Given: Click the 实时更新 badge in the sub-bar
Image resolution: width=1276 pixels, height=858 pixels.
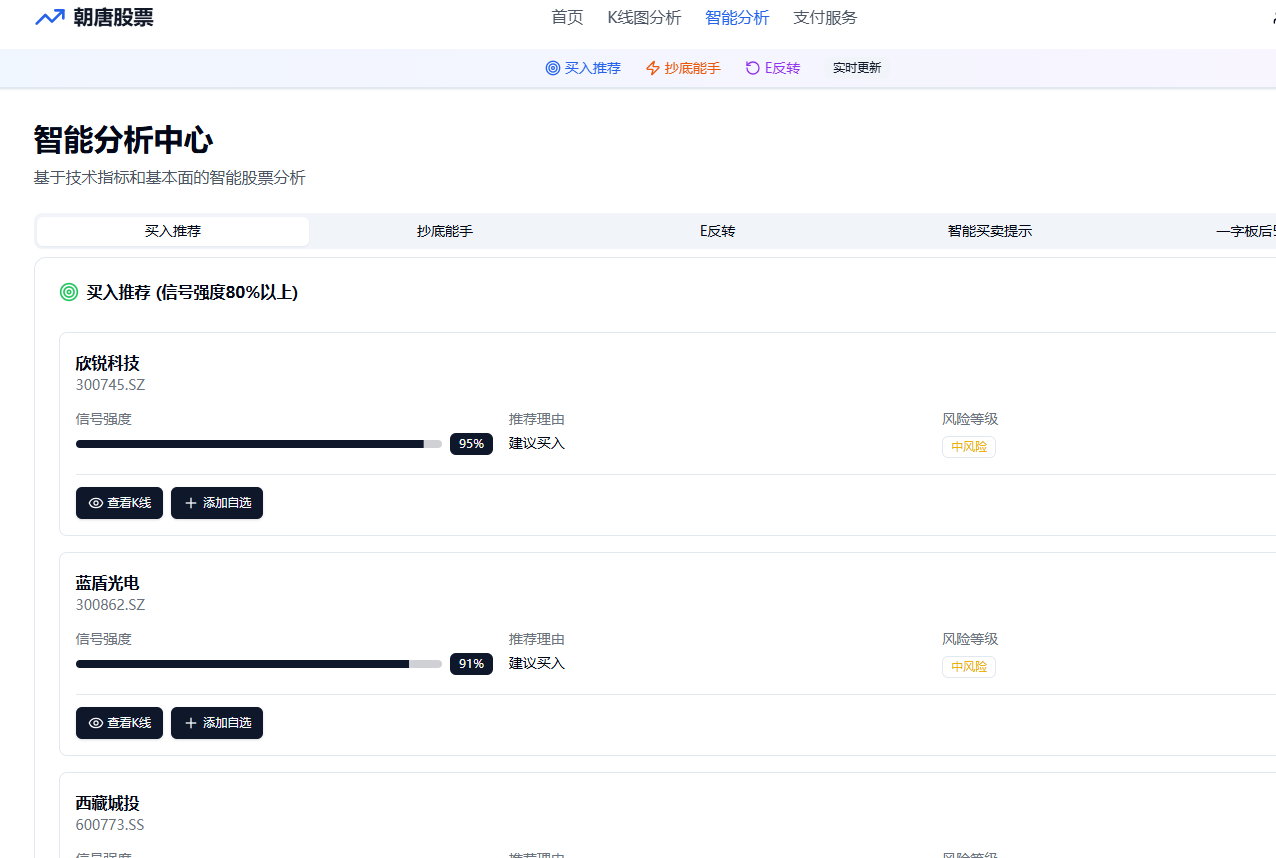Looking at the screenshot, I should [856, 68].
